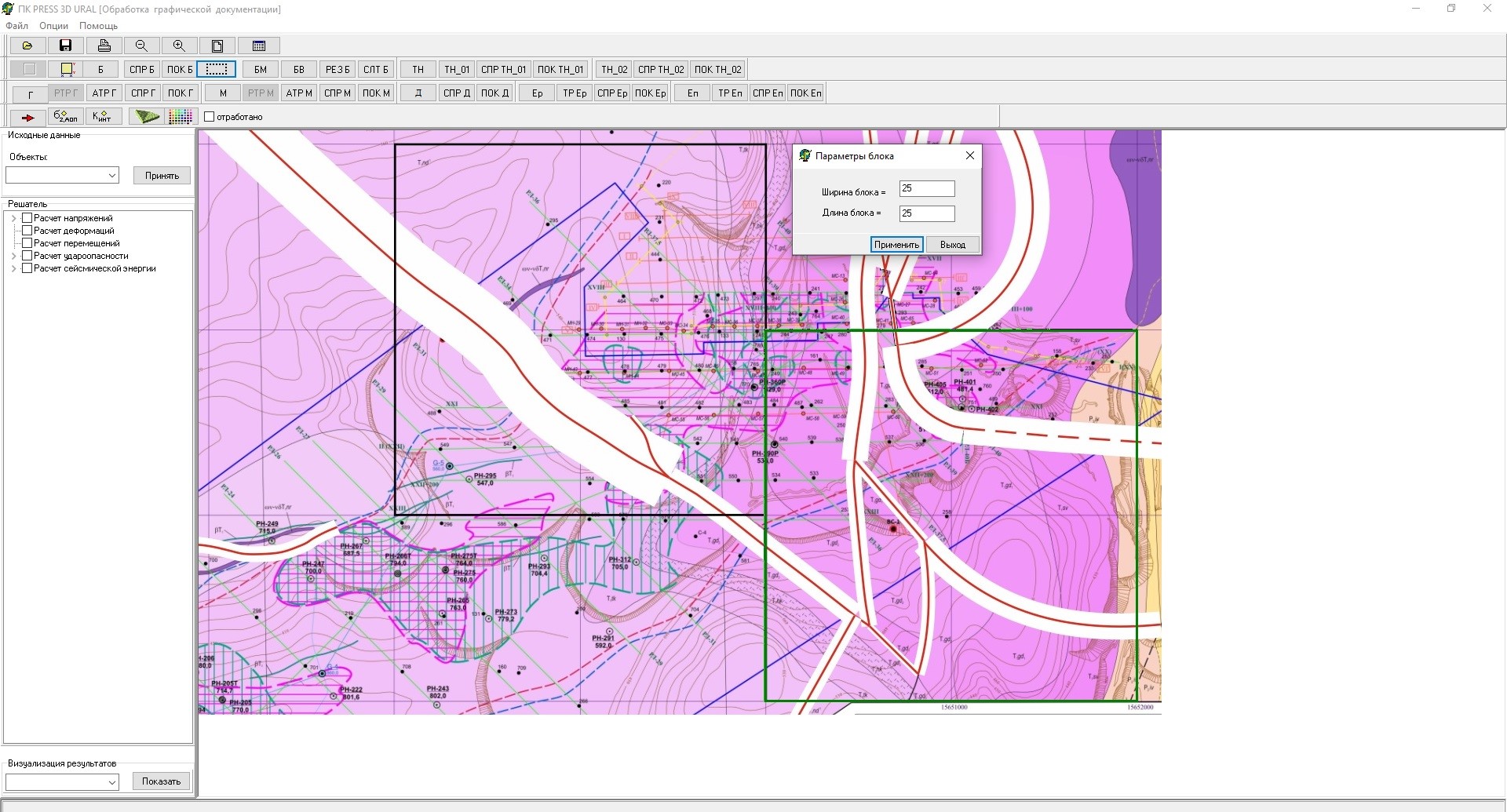Click the БМ toolbar button
Viewport: 1507px width, 812px height.
pyautogui.click(x=261, y=69)
